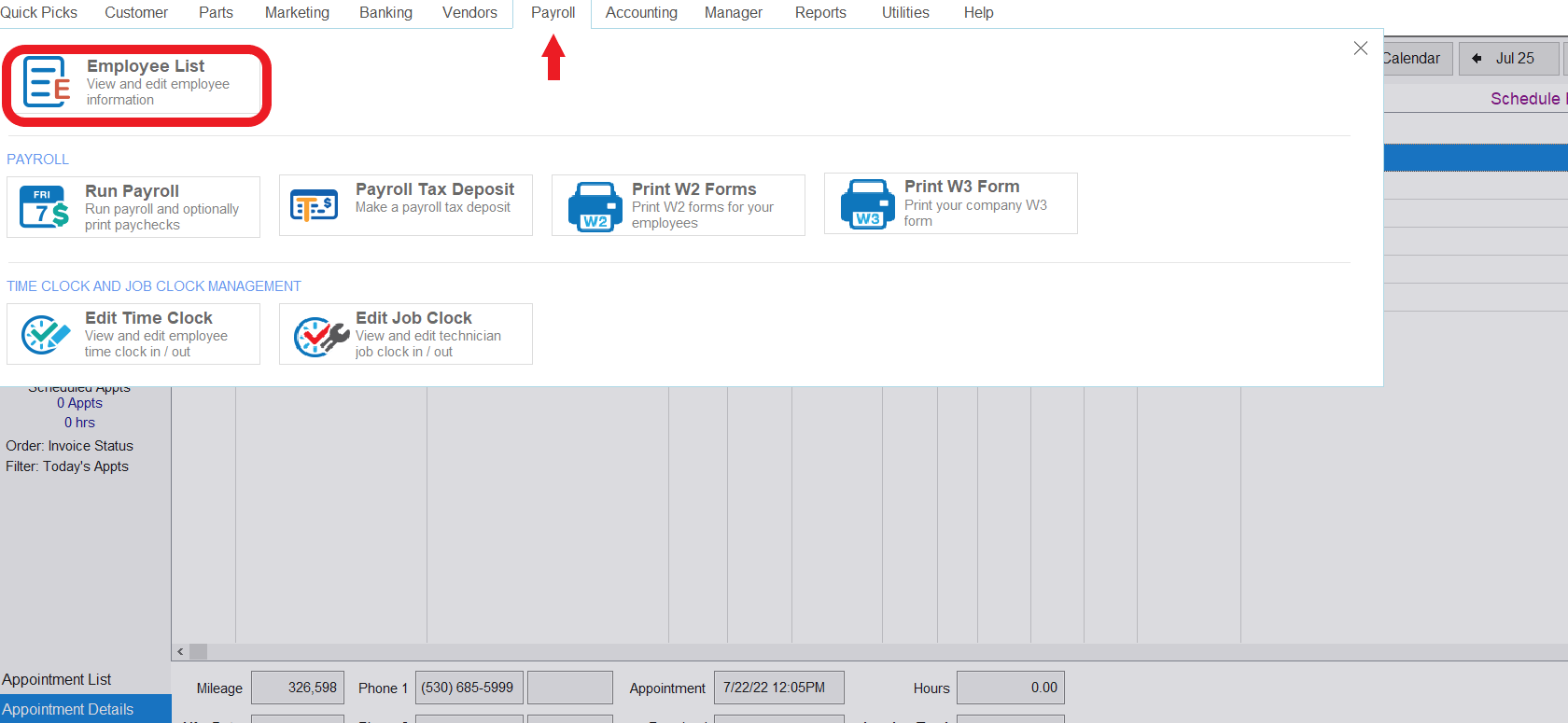Open the Quick Picks menu

pos(38,12)
